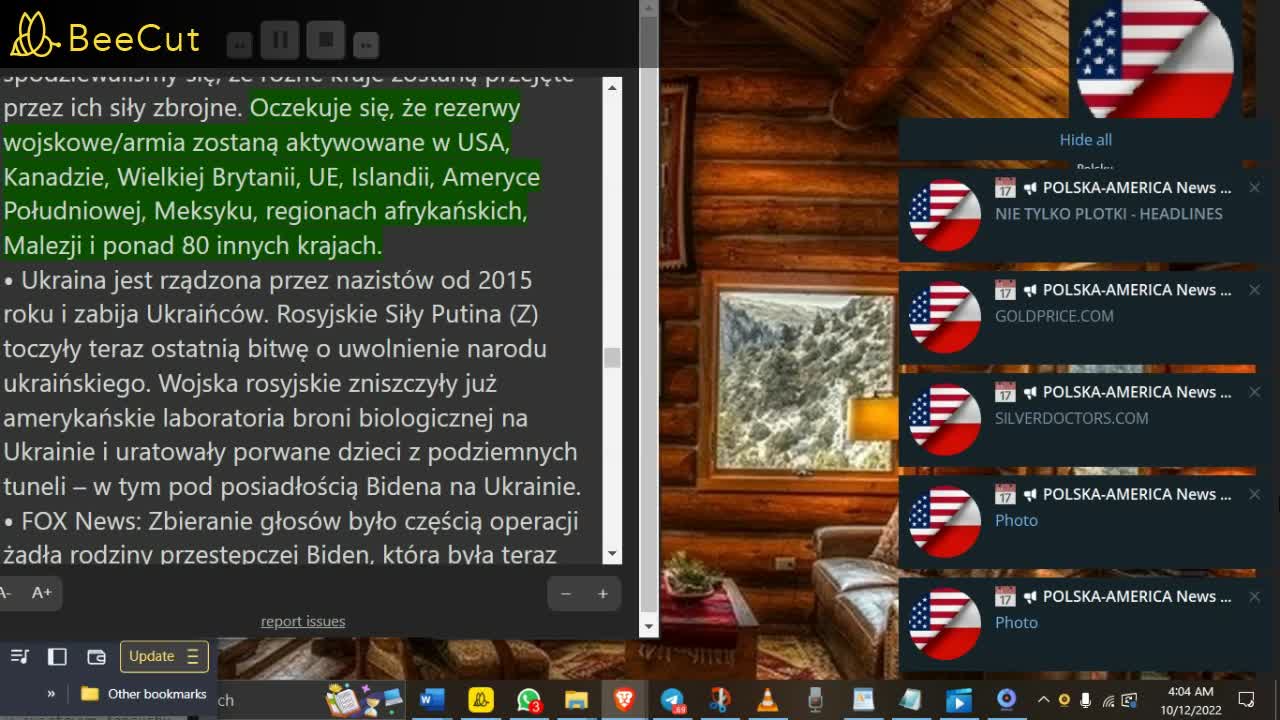The height and width of the screenshot is (720, 1280).
Task: Open the Movies & TV taskbar icon
Action: [958, 700]
